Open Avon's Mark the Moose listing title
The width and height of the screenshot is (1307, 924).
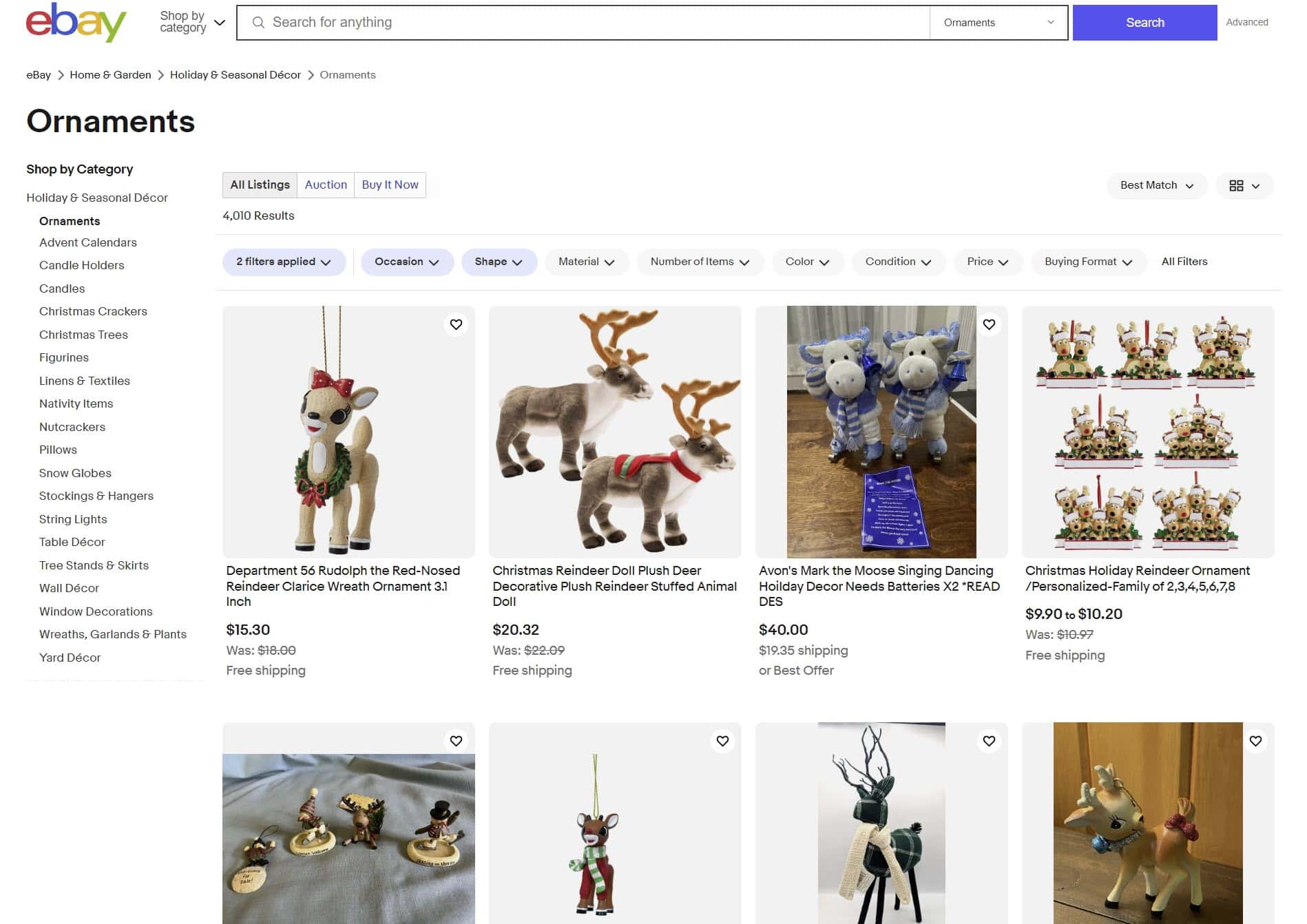pyautogui.click(x=879, y=587)
